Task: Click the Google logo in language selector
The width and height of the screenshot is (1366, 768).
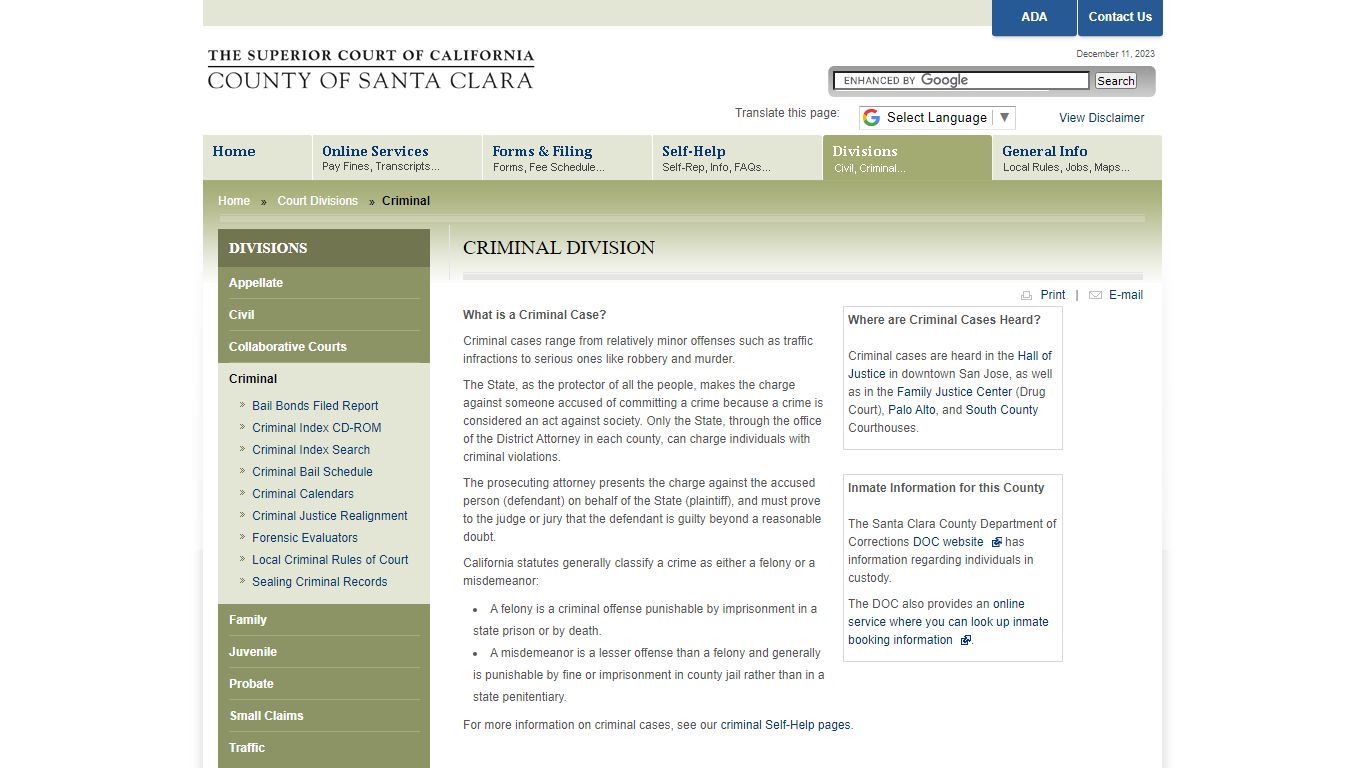Action: click(871, 118)
